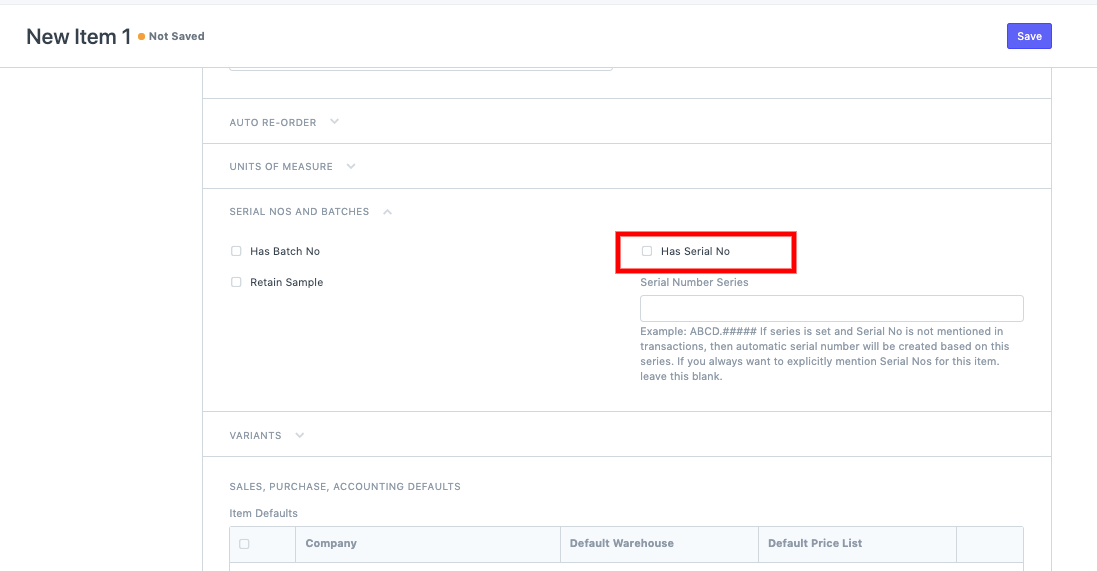Click the chevron next to Units of Measure

click(x=351, y=166)
